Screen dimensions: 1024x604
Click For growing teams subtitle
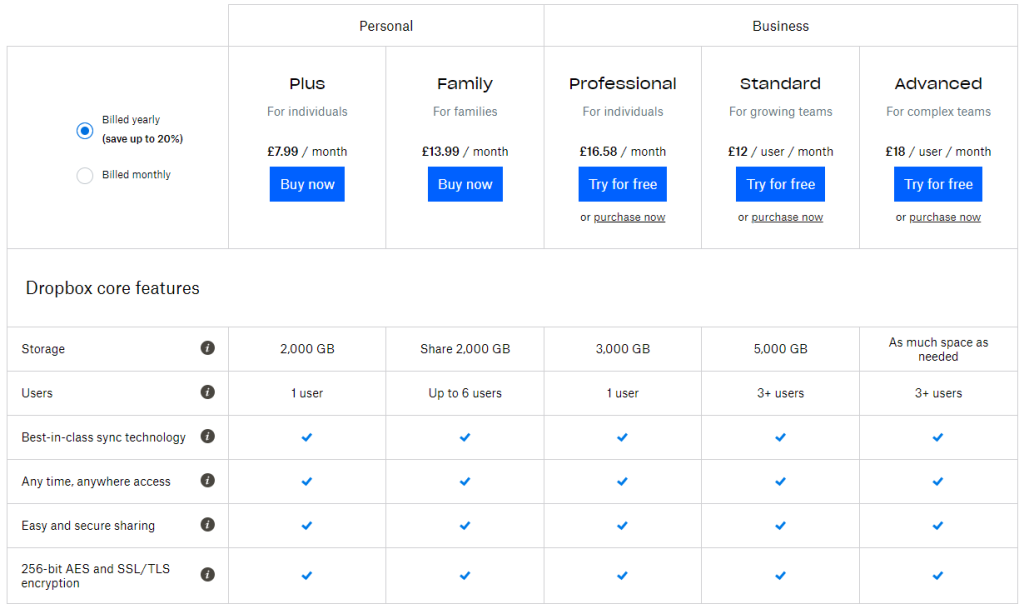click(780, 112)
